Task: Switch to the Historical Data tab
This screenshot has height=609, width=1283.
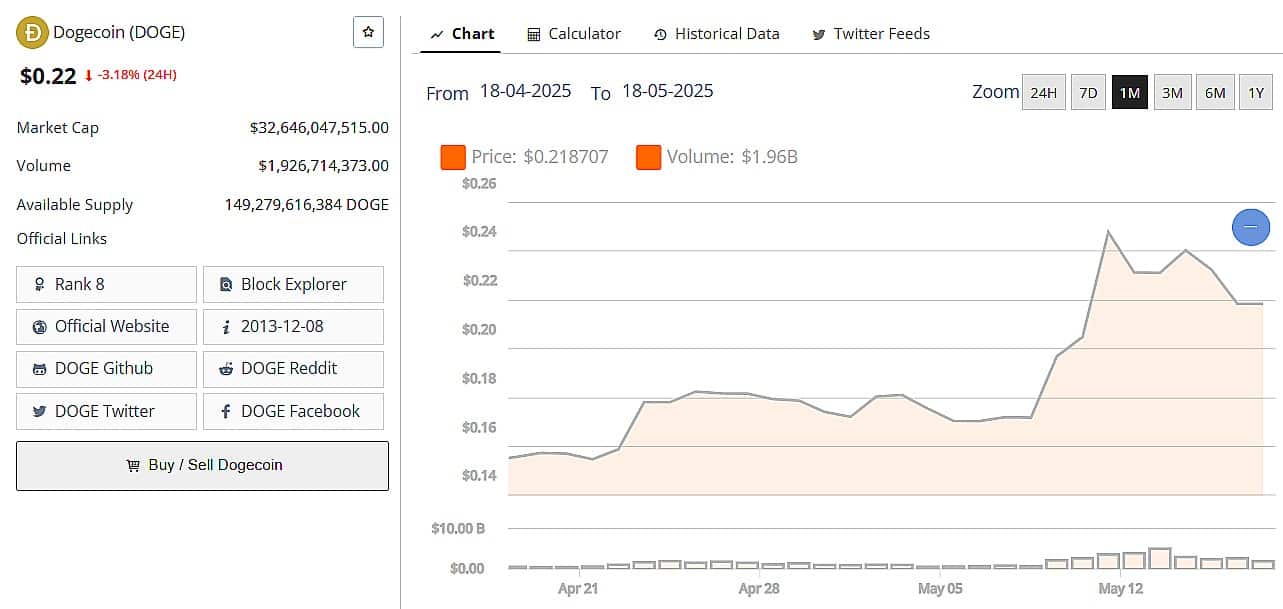Action: [727, 33]
